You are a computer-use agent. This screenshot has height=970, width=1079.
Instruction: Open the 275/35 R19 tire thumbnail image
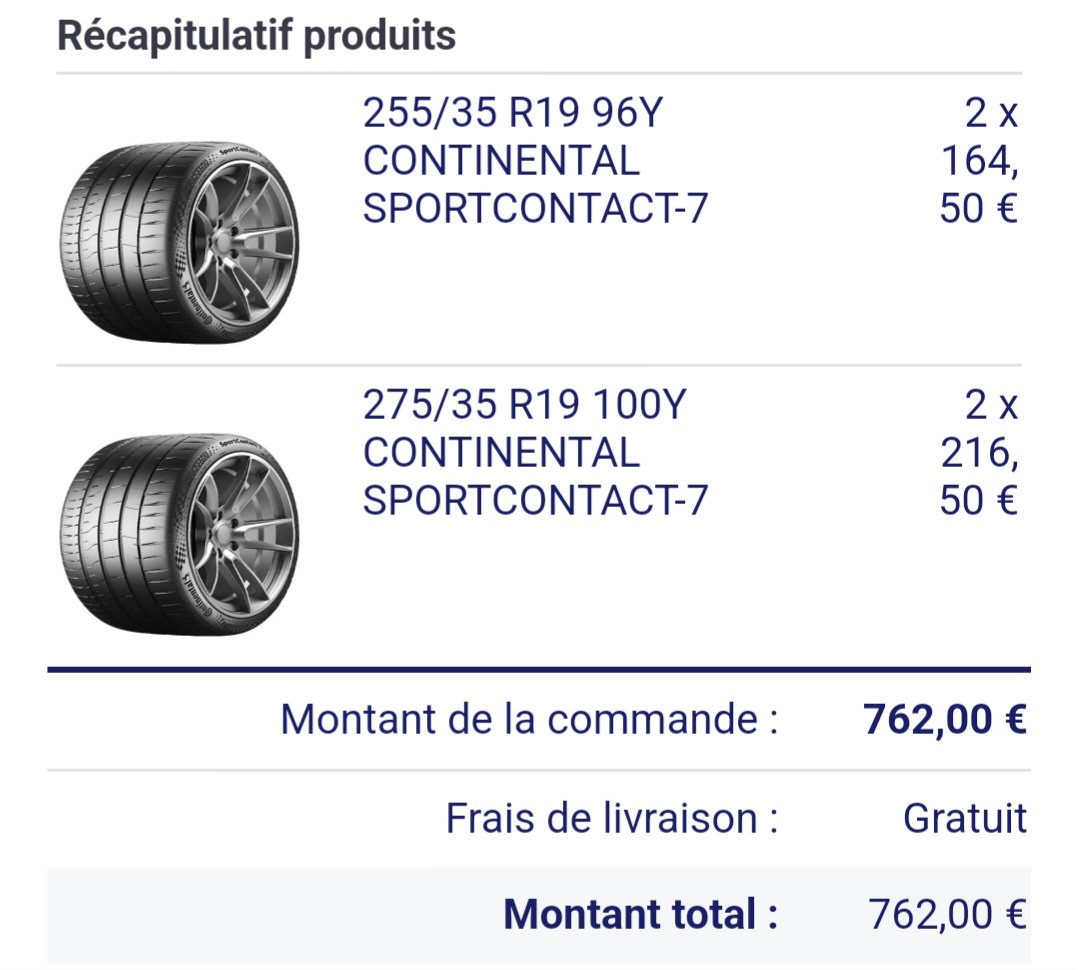tap(180, 535)
